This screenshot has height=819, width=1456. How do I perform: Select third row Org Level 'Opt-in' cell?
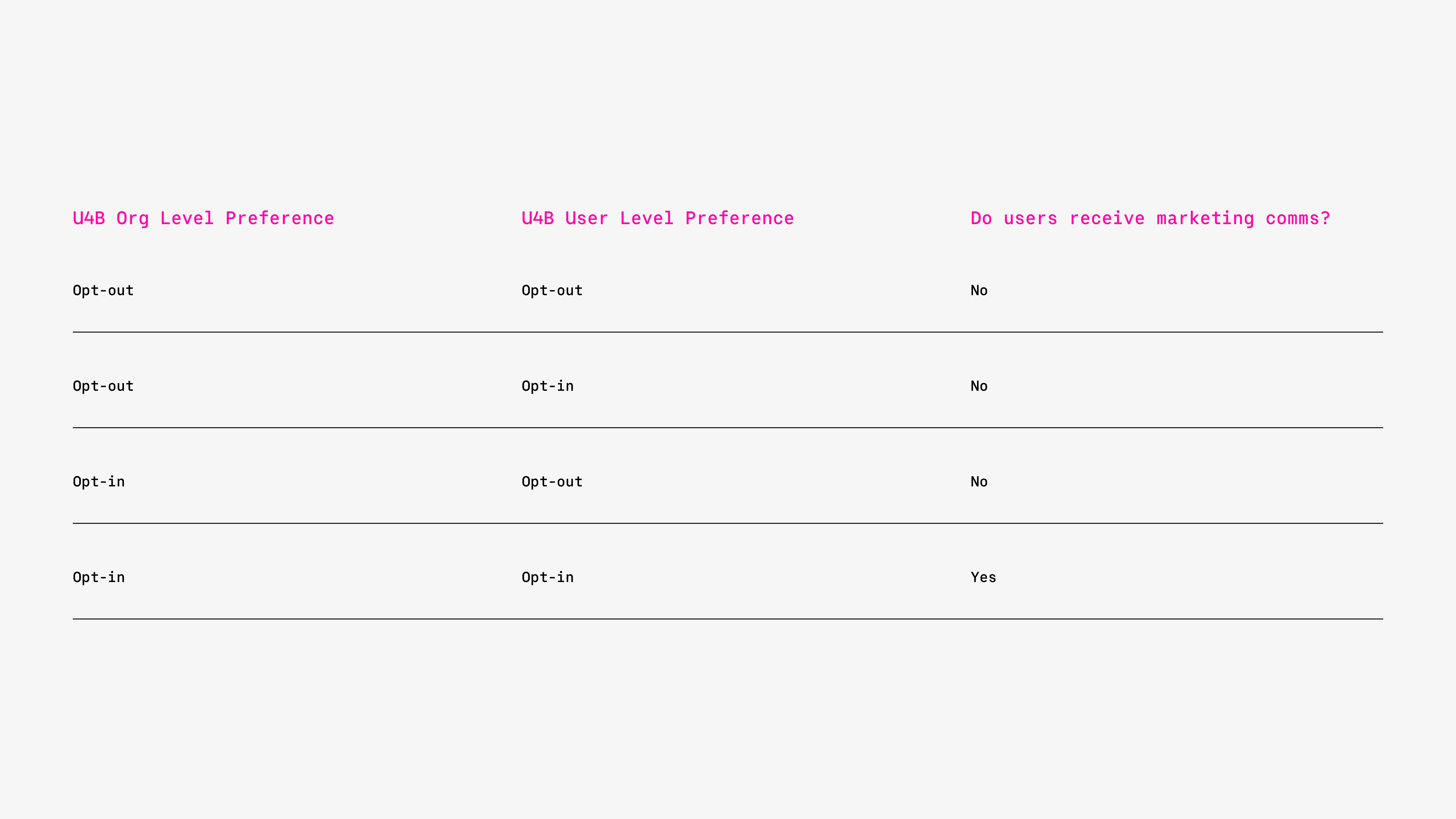coord(99,482)
